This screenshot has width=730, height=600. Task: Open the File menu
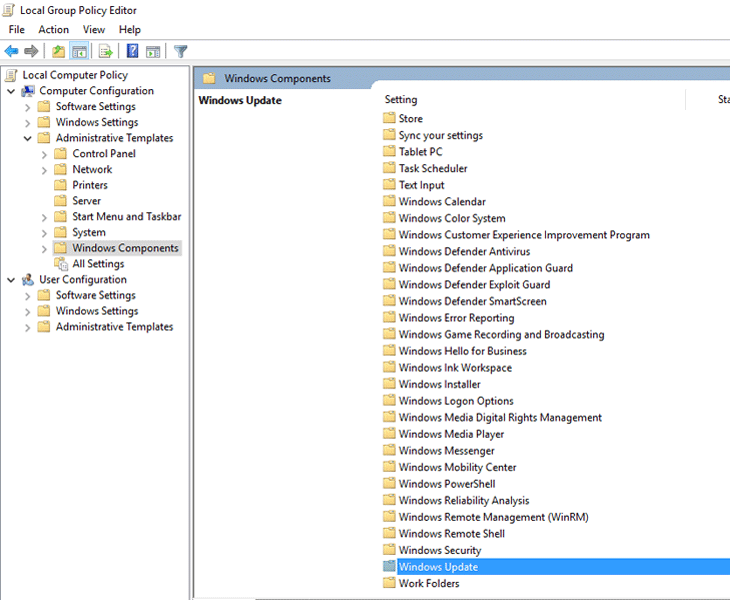pyautogui.click(x=16, y=29)
